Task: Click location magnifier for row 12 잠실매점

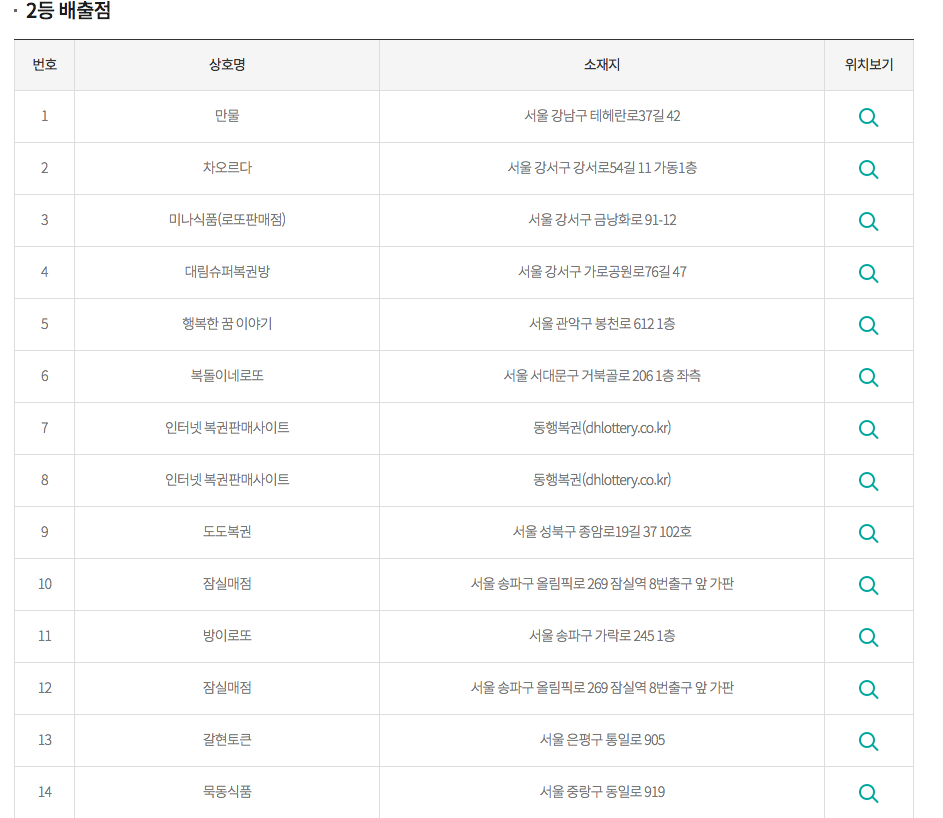Action: pyautogui.click(x=868, y=689)
